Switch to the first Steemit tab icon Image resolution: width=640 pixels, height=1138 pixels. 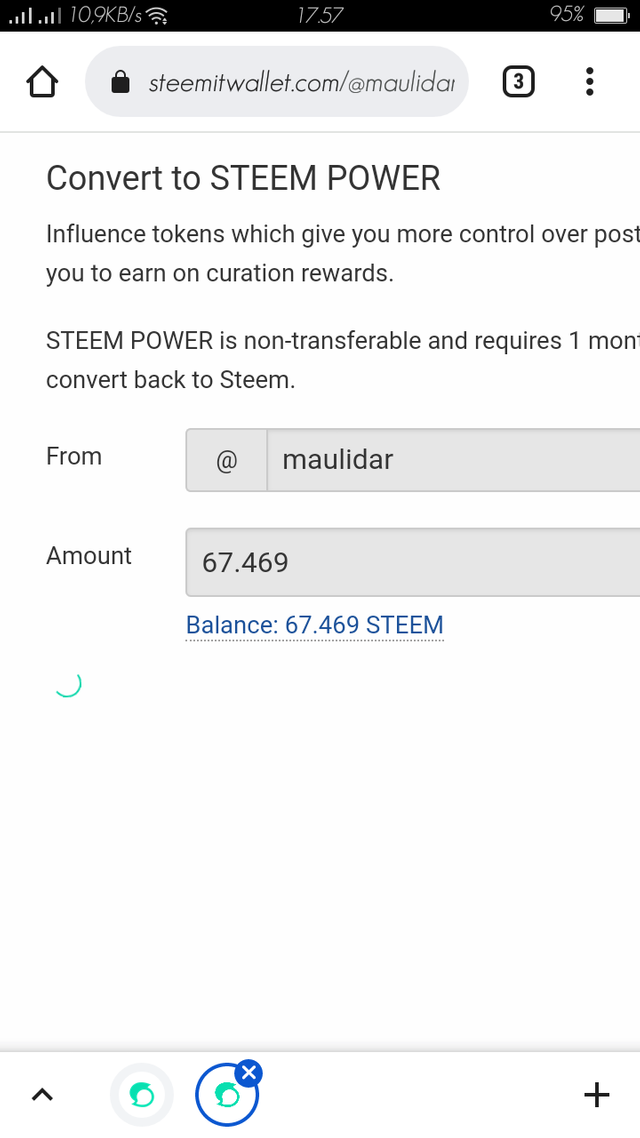(x=141, y=1096)
